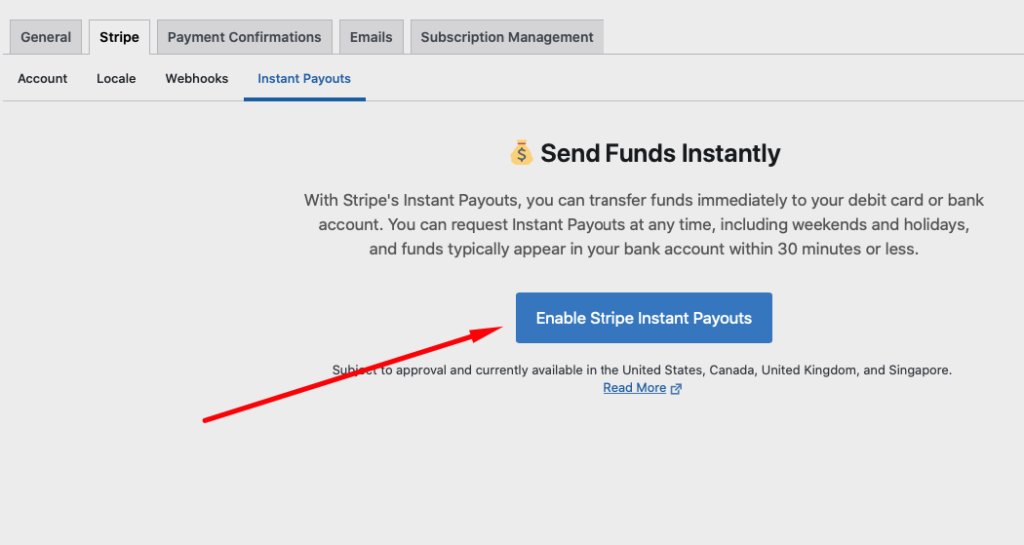This screenshot has width=1024, height=545.
Task: Open the Subscription Management tab
Action: tap(507, 37)
